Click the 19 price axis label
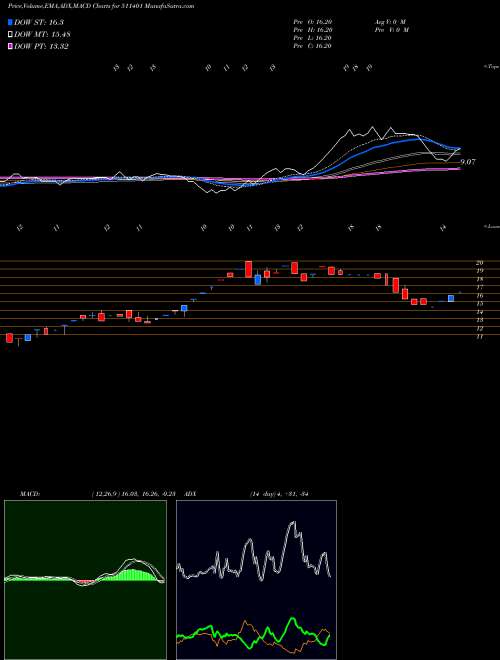 (479, 271)
